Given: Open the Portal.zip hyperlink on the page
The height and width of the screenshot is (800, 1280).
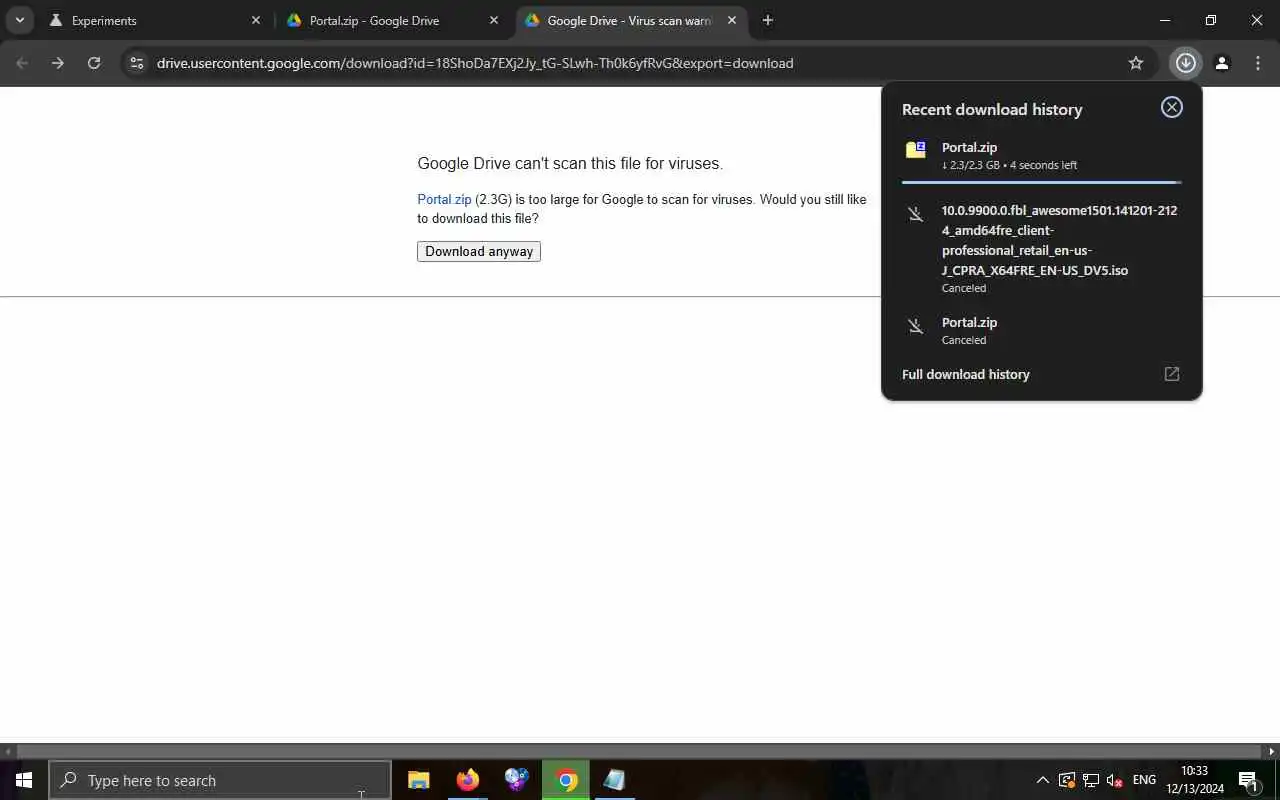Looking at the screenshot, I should [444, 199].
